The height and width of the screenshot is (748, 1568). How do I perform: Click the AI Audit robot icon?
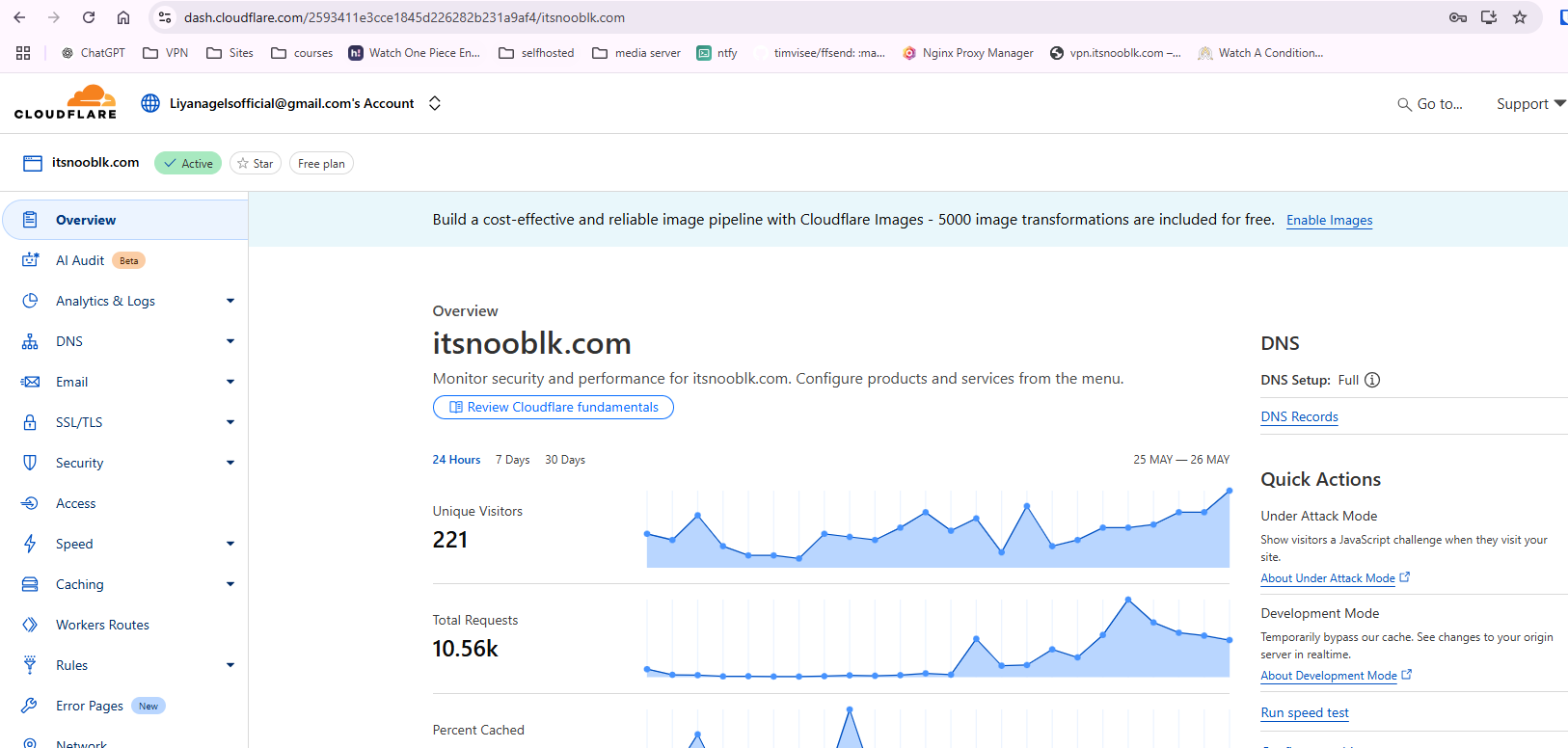[x=30, y=260]
